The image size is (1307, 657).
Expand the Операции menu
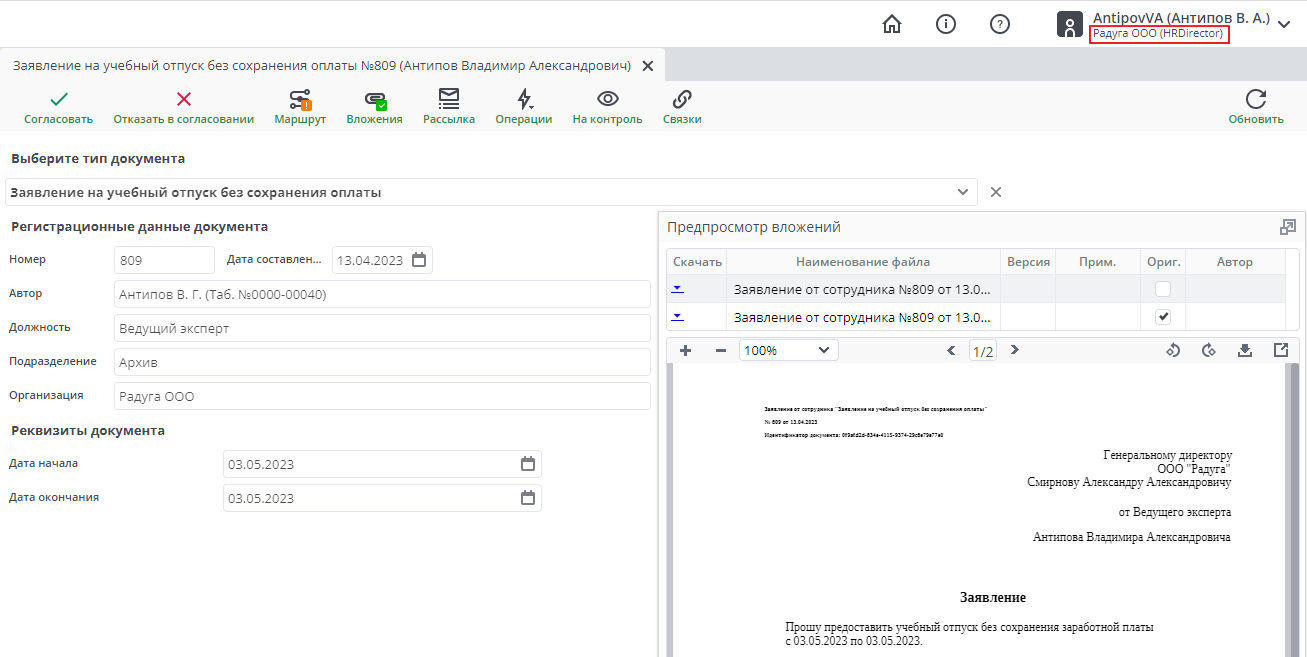coord(524,107)
